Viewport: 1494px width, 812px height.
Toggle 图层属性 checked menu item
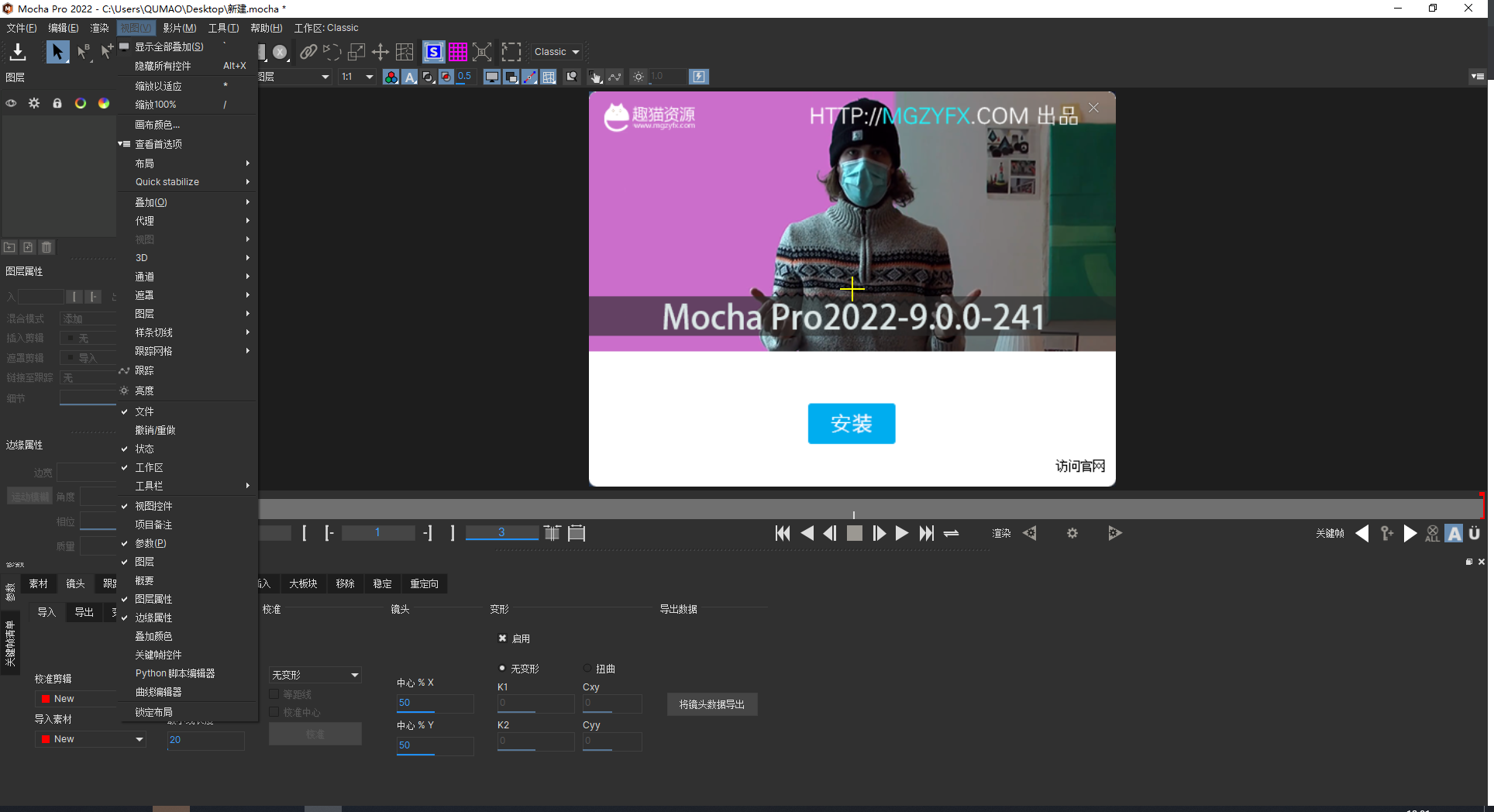pos(187,599)
